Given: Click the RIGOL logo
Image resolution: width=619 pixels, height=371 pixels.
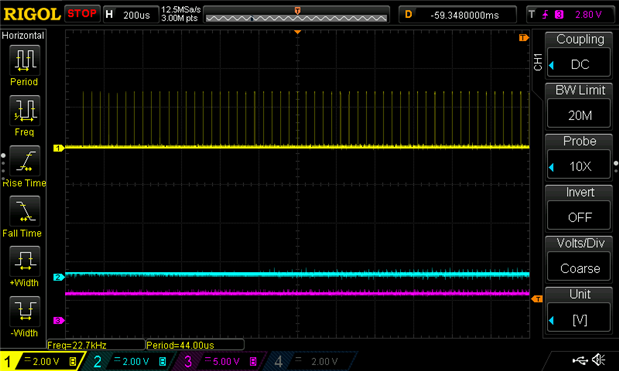Looking at the screenshot, I should coord(32,14).
